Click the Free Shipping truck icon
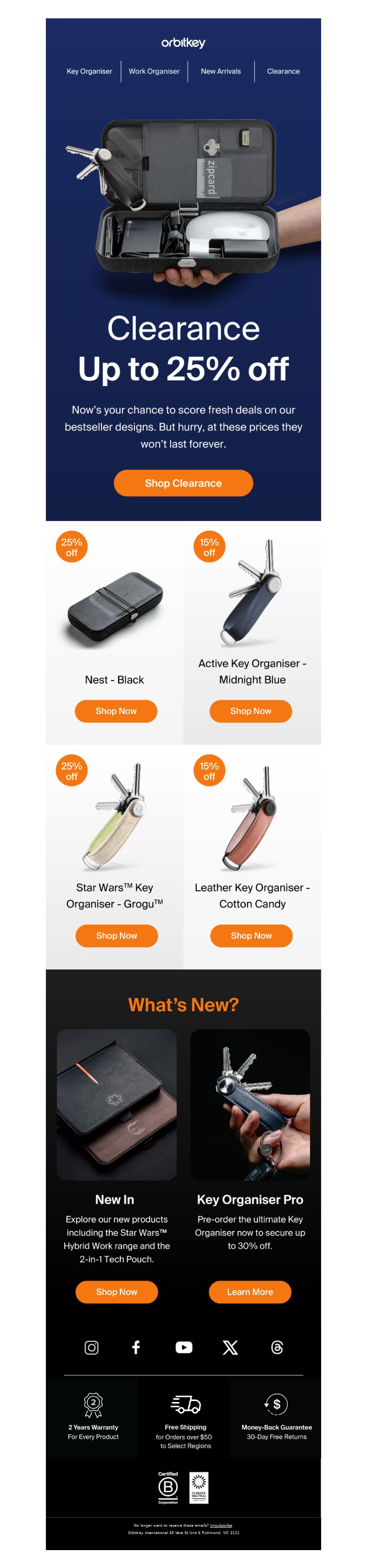Viewport: 367px width, 1568px height. [x=186, y=1404]
